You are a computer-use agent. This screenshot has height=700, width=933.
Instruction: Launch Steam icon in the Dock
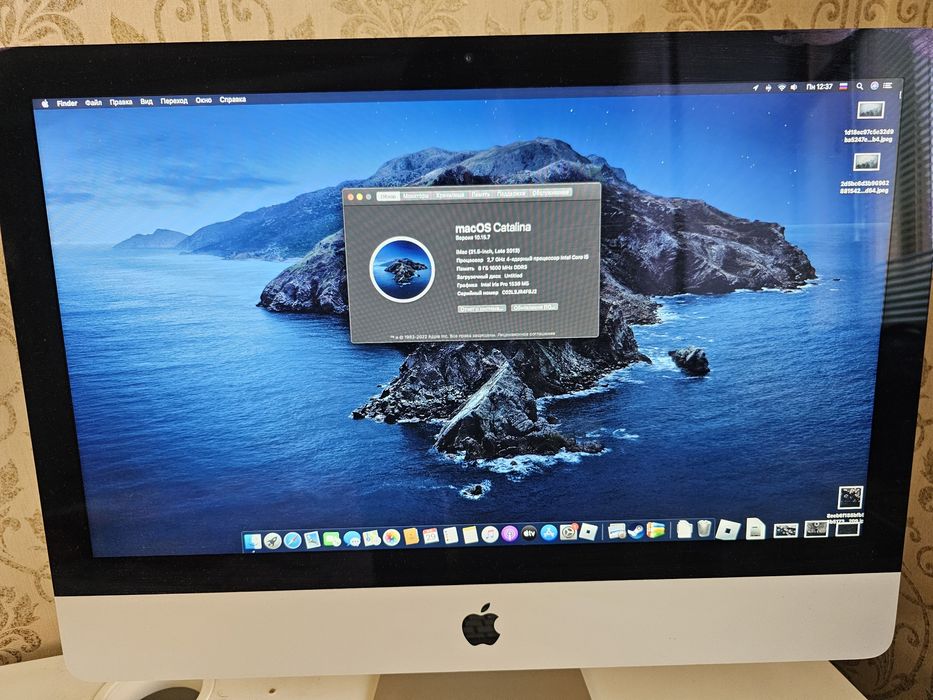[636, 531]
